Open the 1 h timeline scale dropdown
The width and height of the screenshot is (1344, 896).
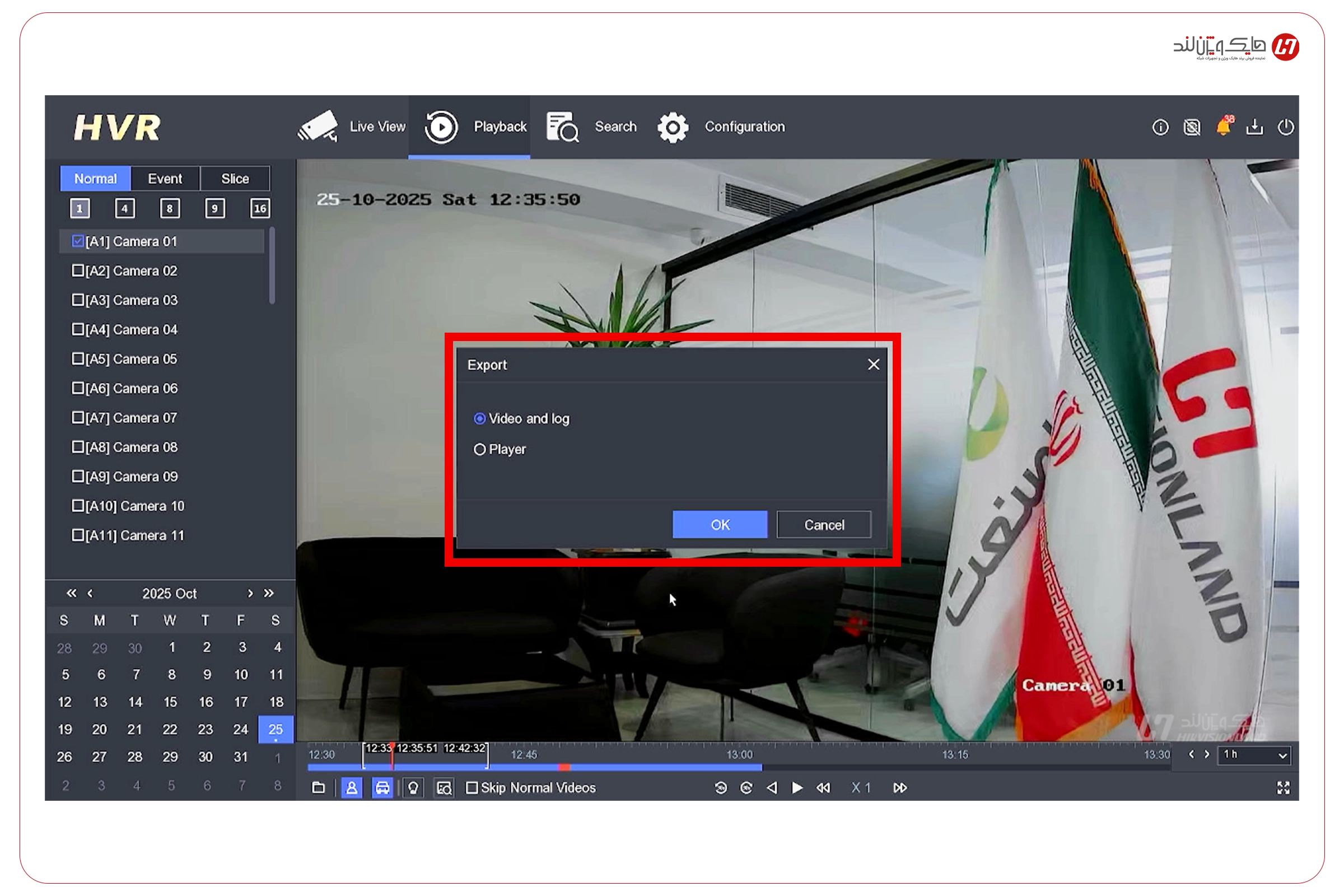point(1254,755)
